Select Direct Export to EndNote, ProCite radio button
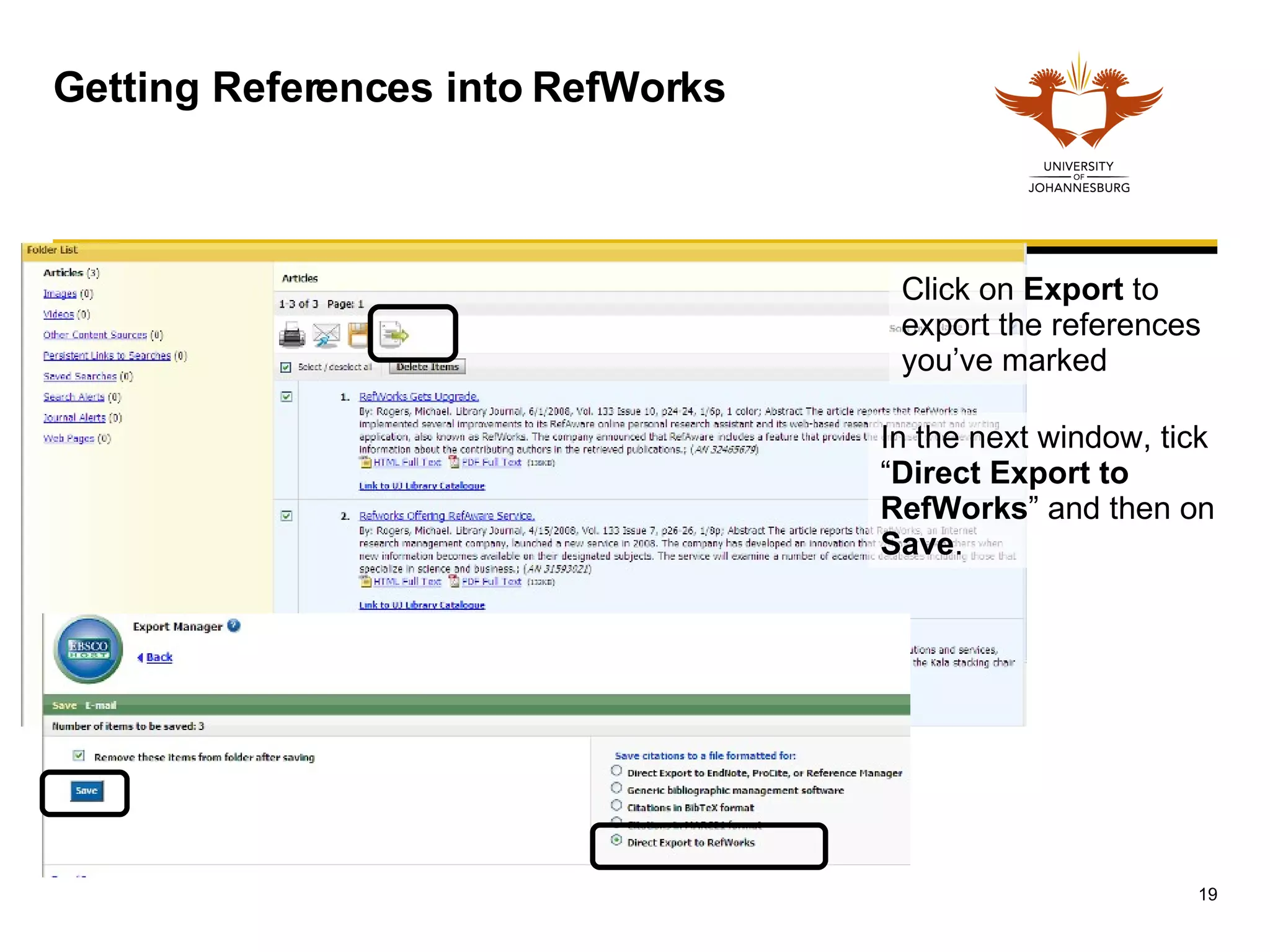 click(x=616, y=771)
